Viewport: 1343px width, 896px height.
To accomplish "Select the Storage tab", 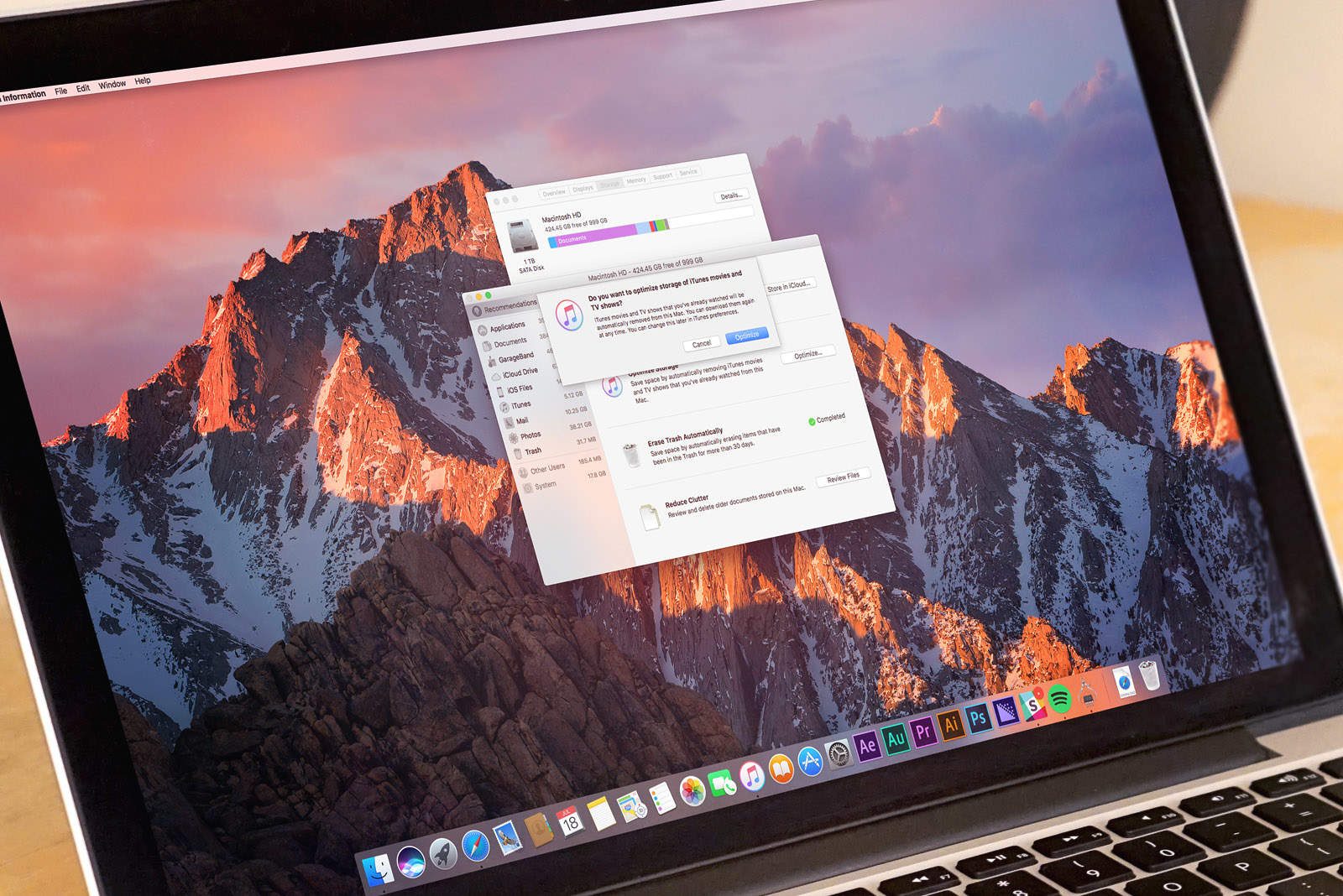I will click(609, 184).
